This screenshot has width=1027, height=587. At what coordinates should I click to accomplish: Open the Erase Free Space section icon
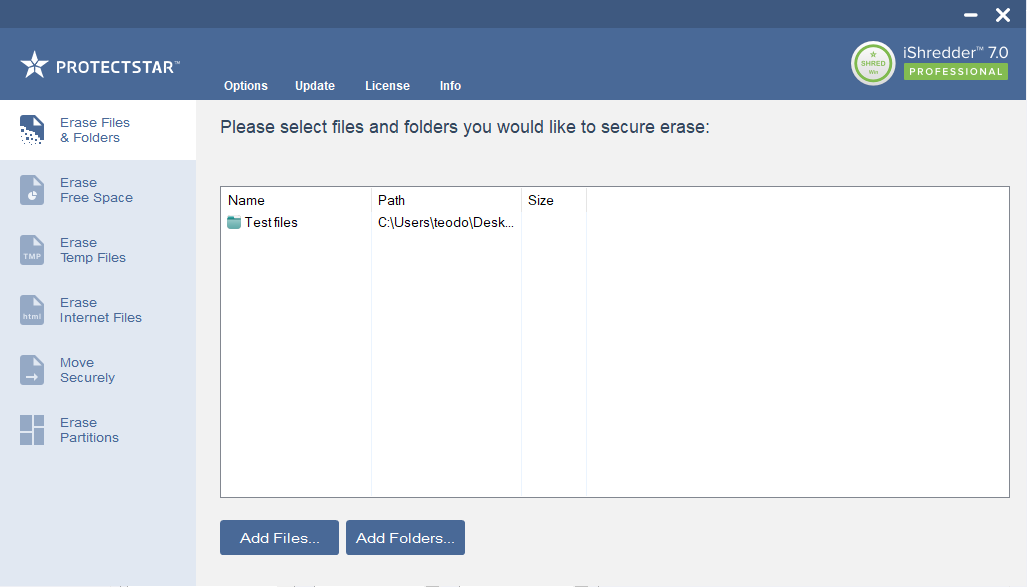pyautogui.click(x=32, y=190)
